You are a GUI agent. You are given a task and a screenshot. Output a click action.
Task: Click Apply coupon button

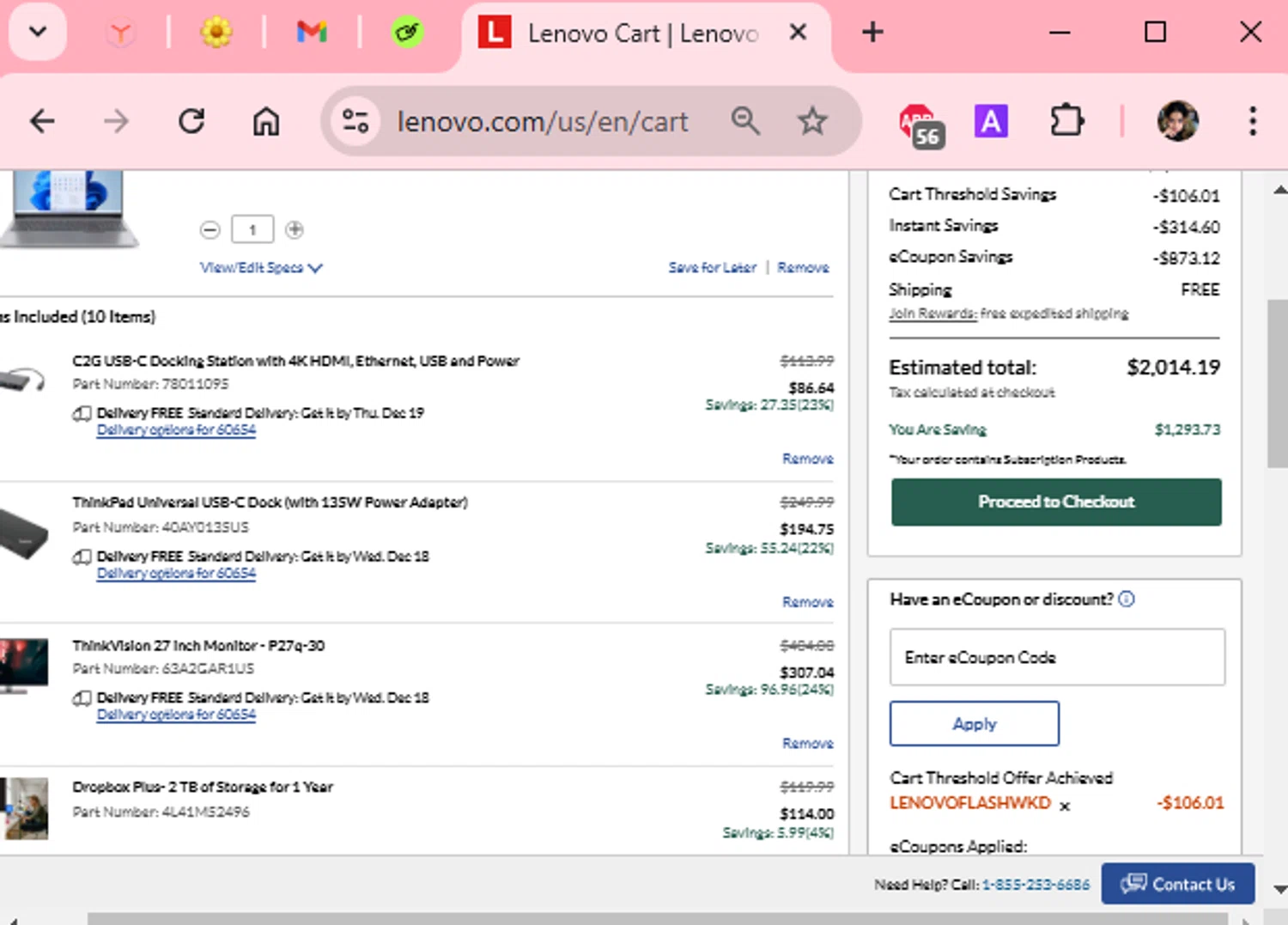point(975,723)
